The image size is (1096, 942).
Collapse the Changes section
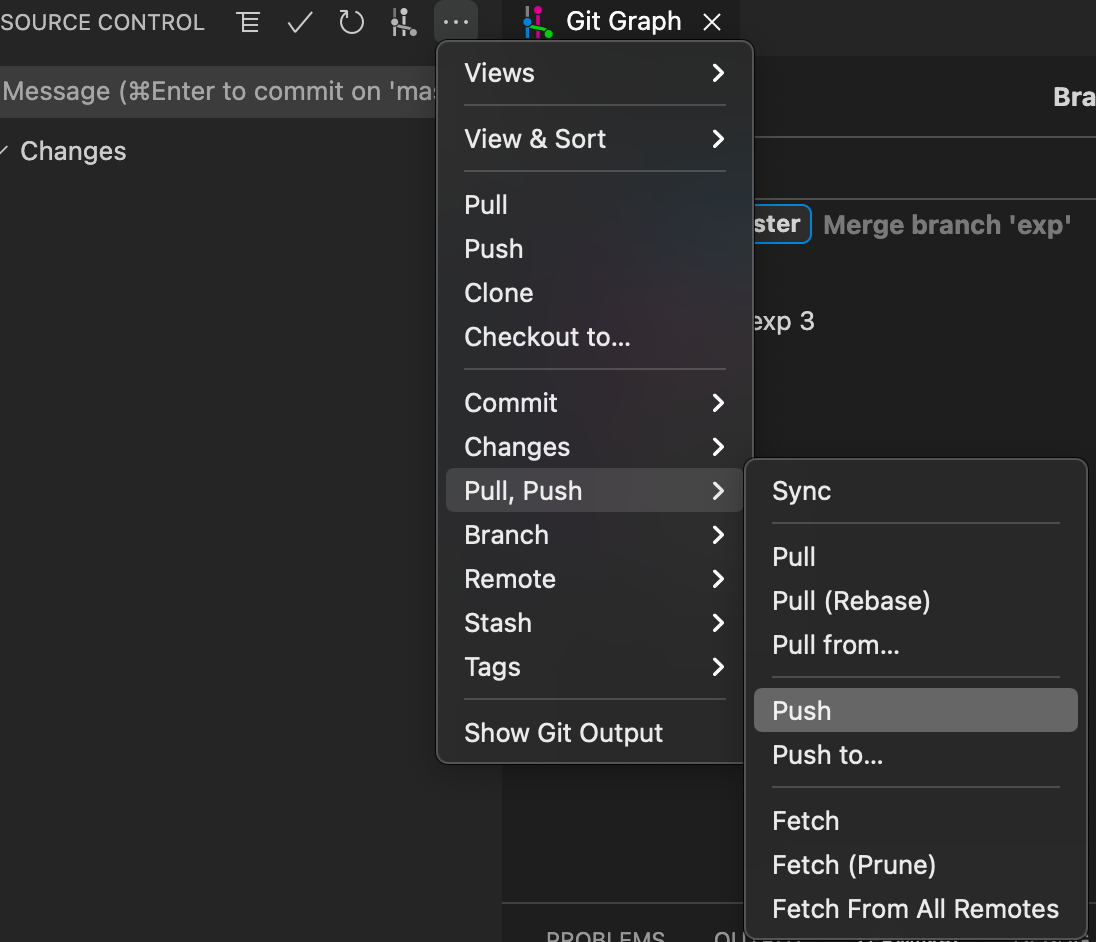(73, 151)
